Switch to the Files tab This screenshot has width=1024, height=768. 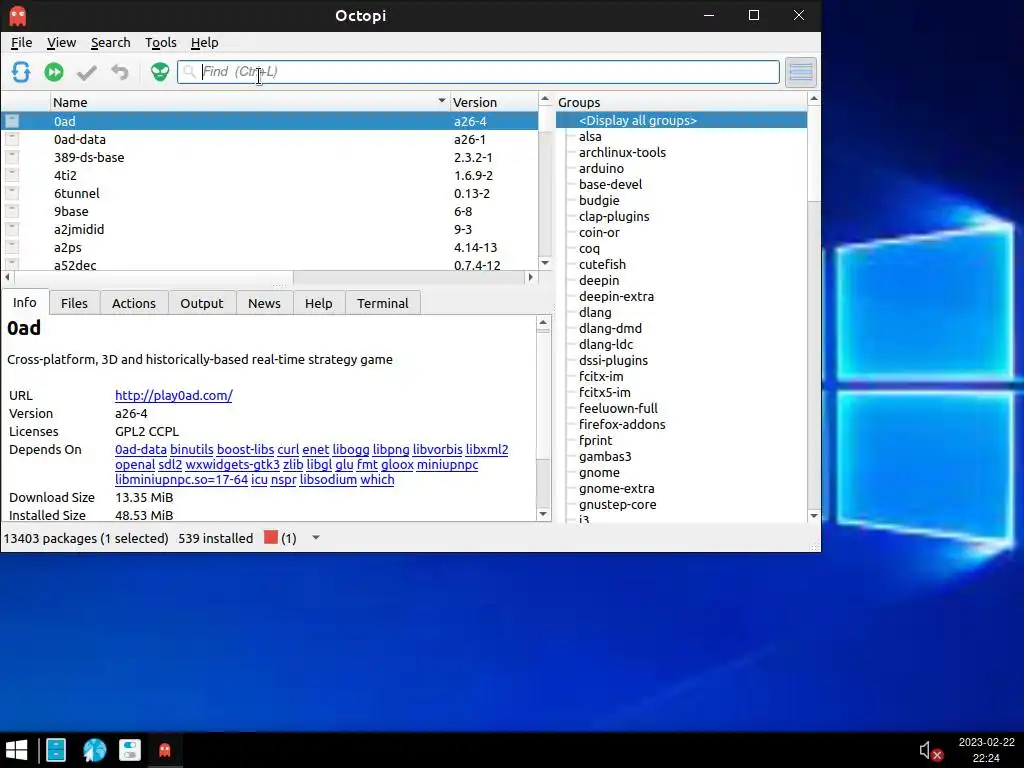74,303
